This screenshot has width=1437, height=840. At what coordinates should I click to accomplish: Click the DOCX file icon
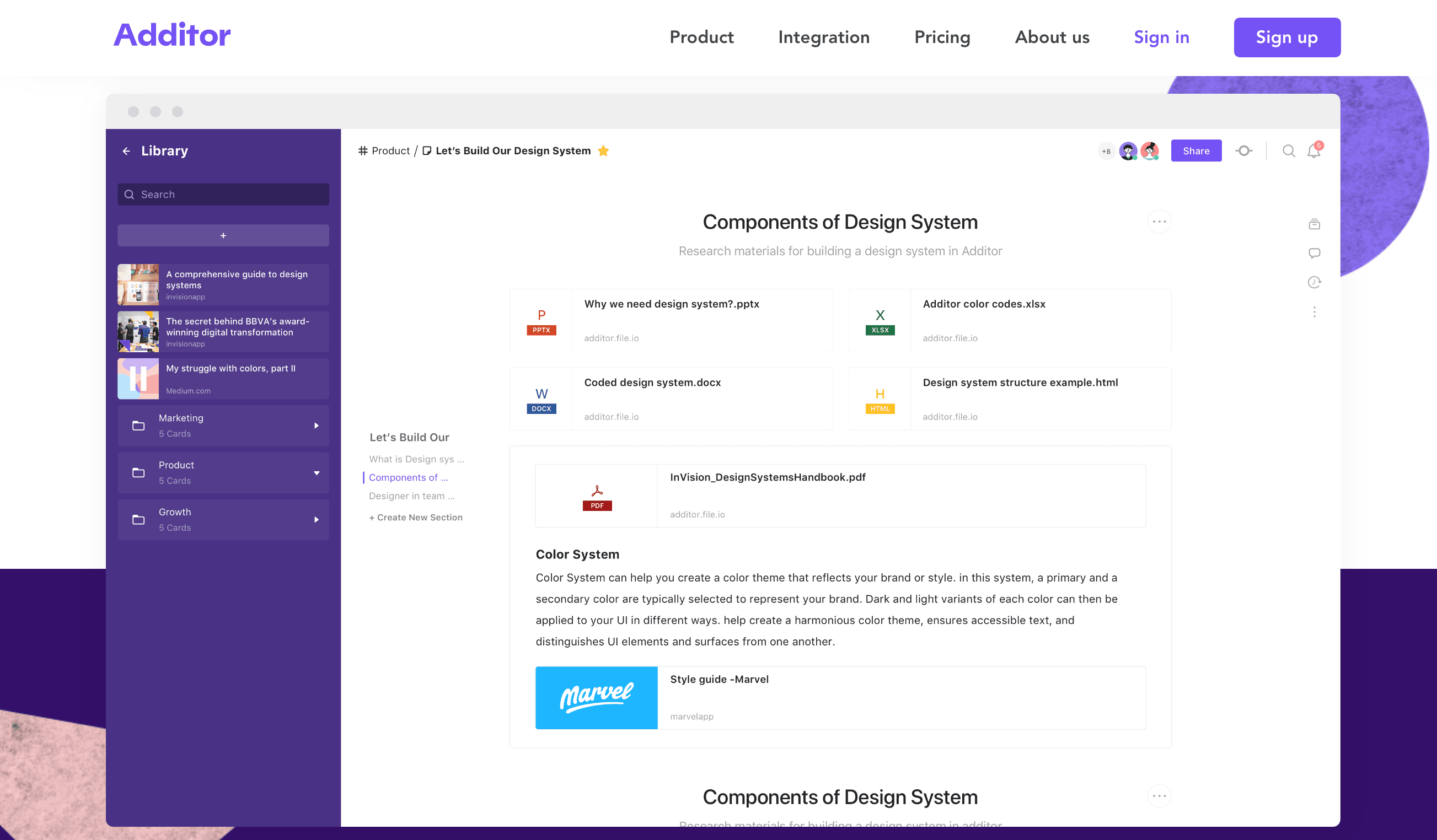[x=541, y=401]
